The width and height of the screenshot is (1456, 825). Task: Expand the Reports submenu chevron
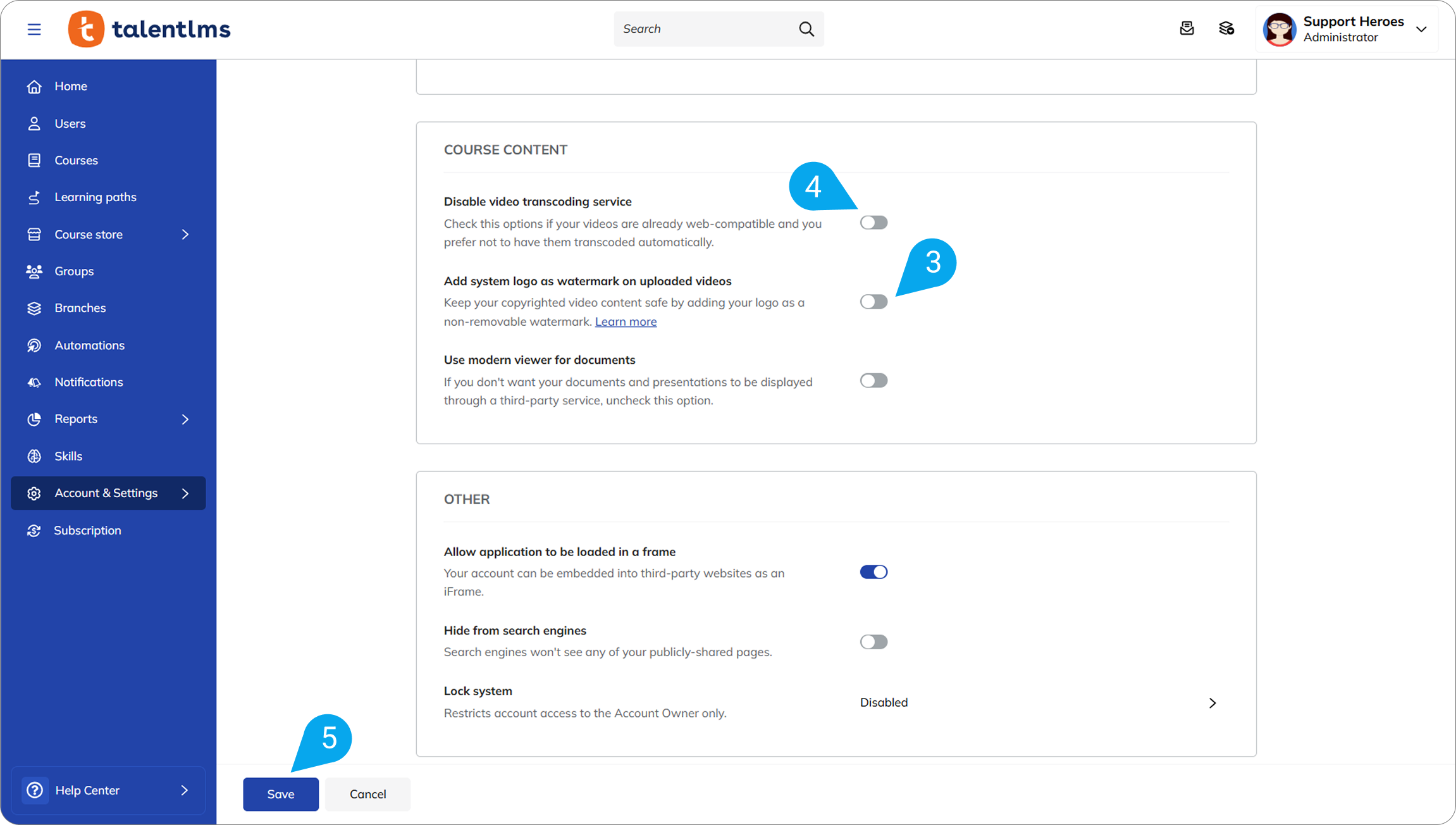[185, 419]
